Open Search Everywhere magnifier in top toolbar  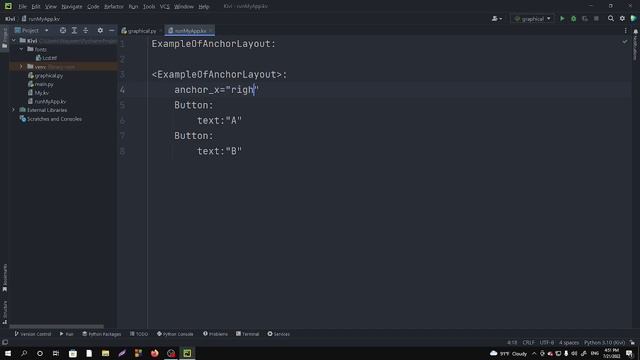coord(611,19)
